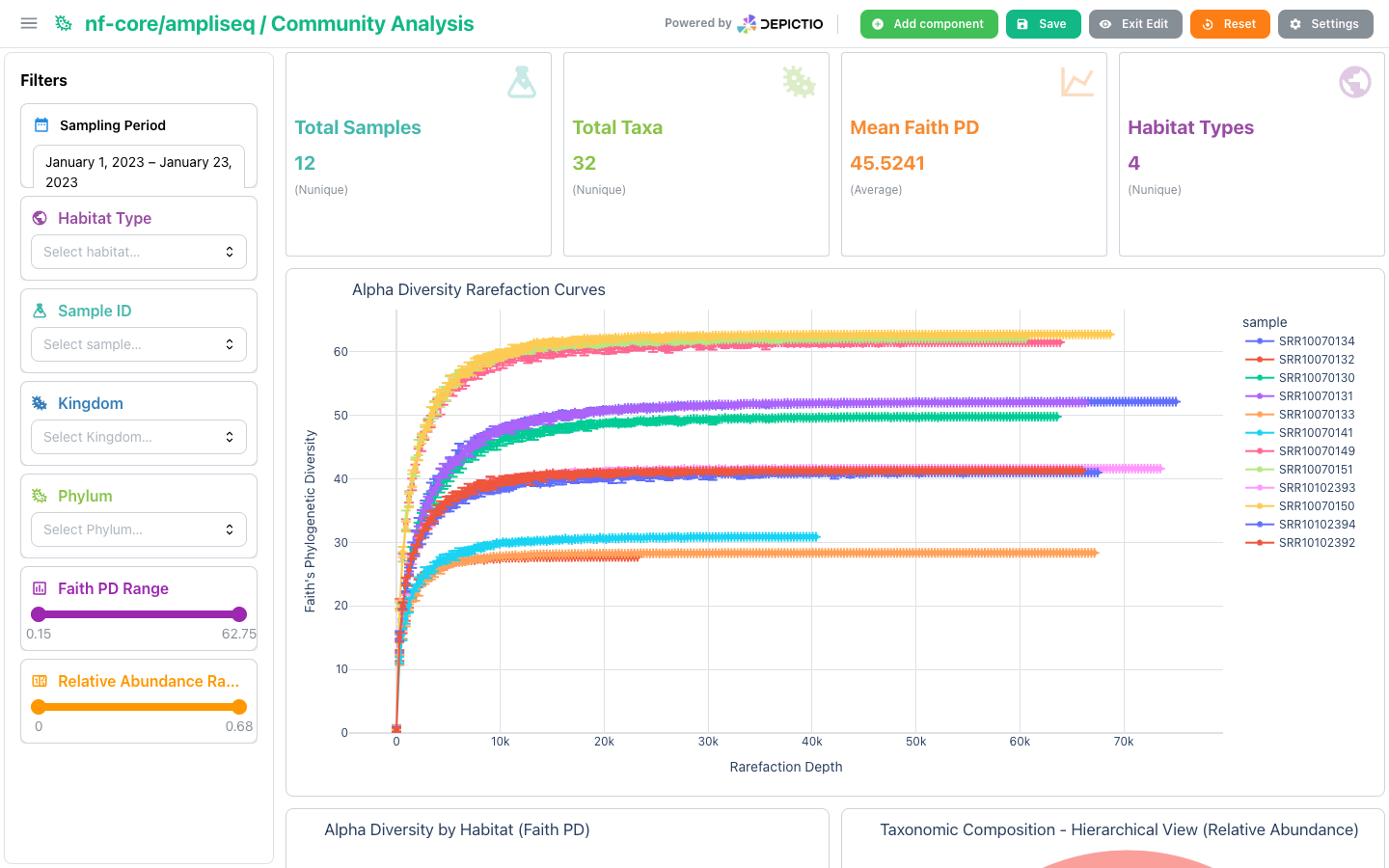Open the Select Kingdom dropdown
1389x868 pixels.
coord(139,437)
